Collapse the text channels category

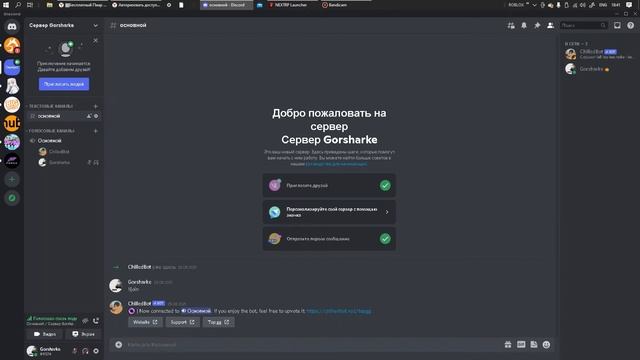pos(50,106)
